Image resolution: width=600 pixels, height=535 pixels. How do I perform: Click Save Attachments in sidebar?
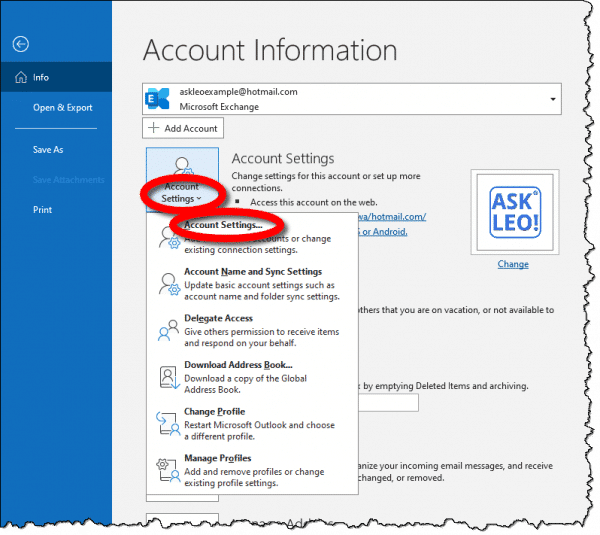(x=68, y=180)
